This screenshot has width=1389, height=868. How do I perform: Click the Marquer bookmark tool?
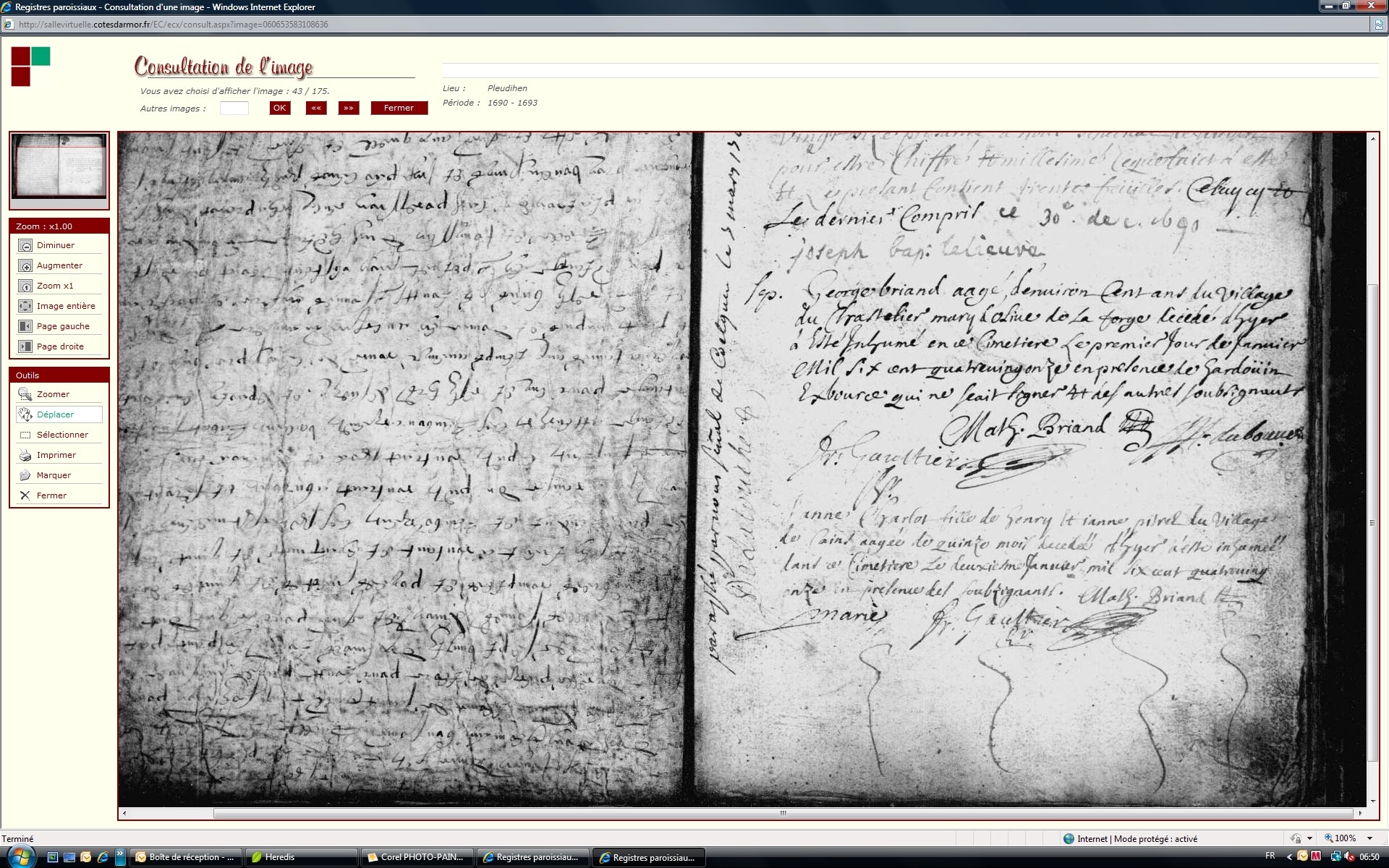25,475
